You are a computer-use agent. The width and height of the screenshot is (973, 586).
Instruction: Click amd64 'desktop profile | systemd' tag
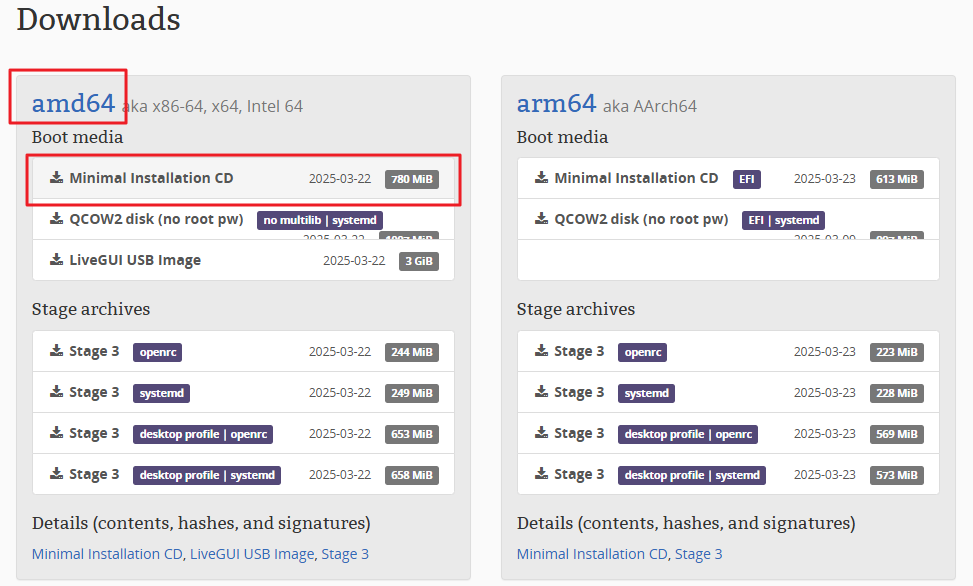click(207, 475)
